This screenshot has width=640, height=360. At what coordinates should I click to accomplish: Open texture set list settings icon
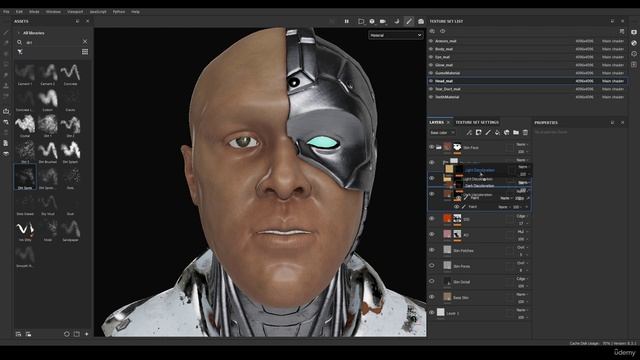[x=622, y=31]
